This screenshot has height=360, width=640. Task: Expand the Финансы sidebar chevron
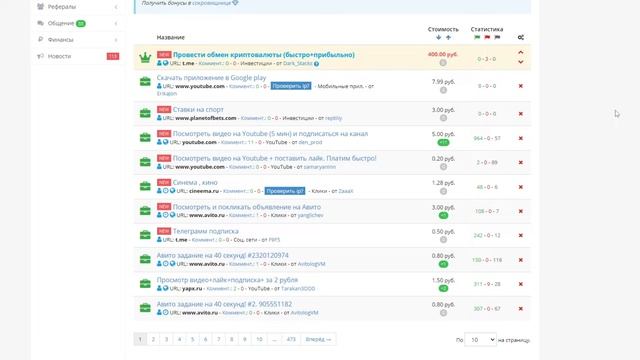pos(116,40)
